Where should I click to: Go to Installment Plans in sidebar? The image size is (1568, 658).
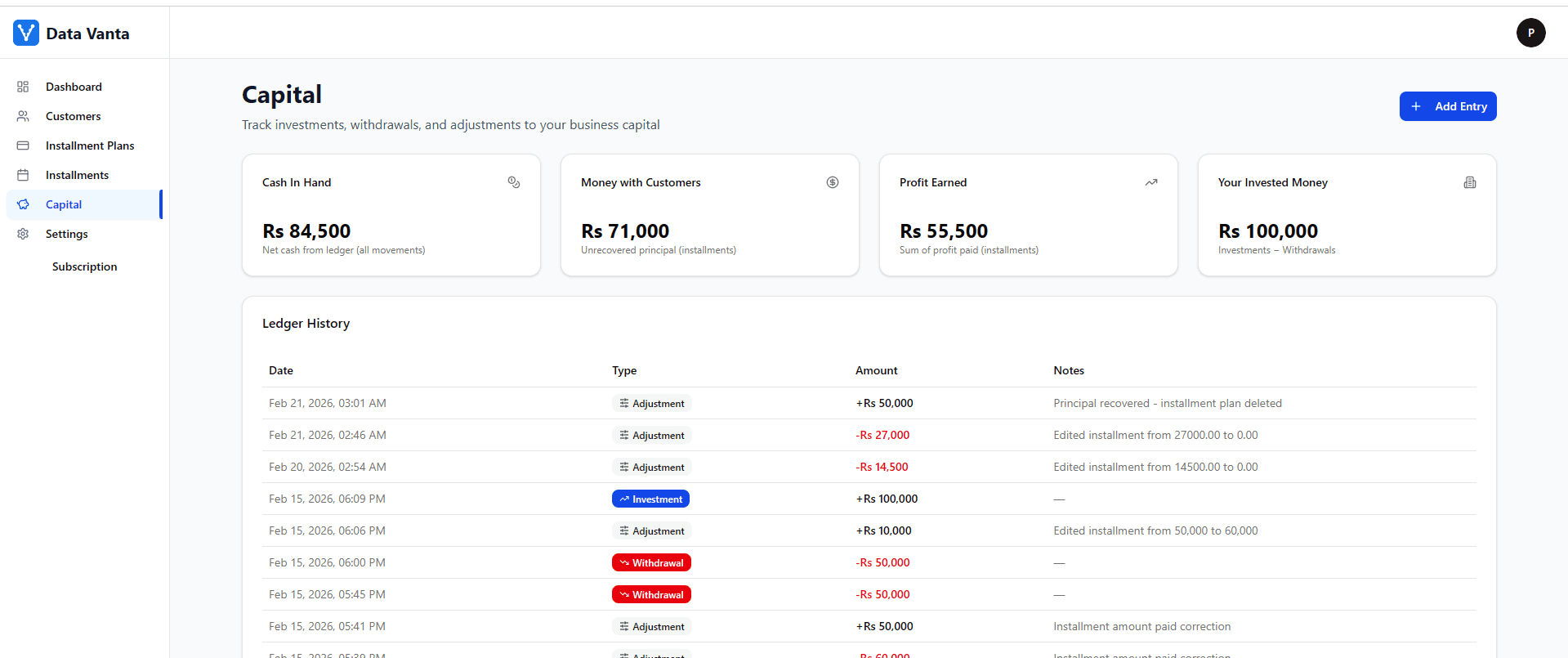tap(90, 145)
